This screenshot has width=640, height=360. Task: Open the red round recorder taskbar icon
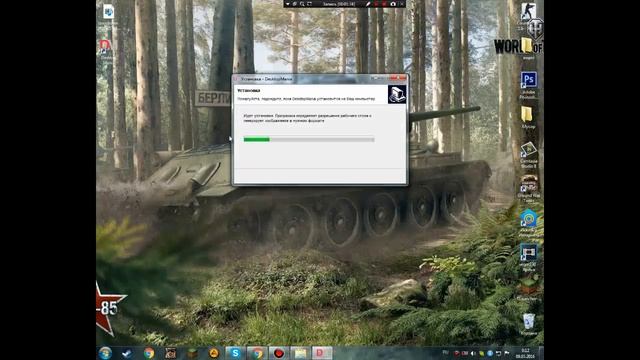pos(279,353)
